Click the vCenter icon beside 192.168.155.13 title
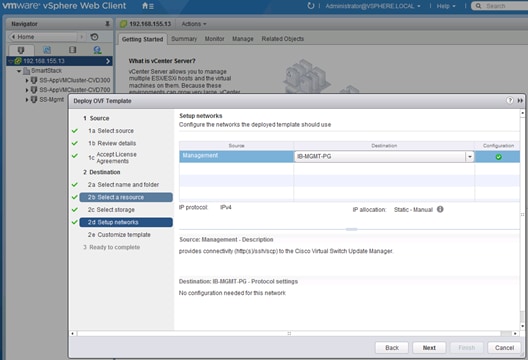This screenshot has height=360, width=528. 124,24
